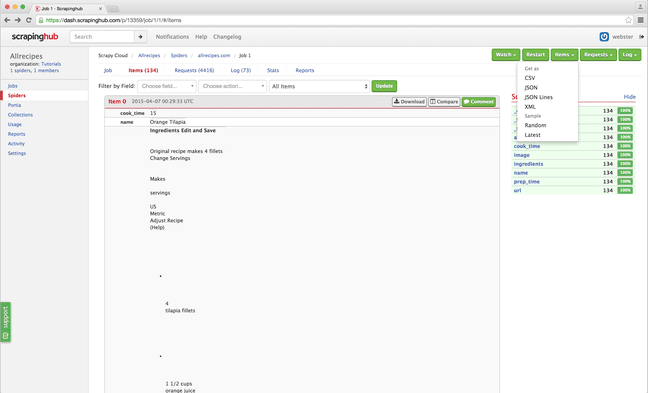This screenshot has height=393, width=648.
Task: Open Usage in the sidebar
Action: pos(14,124)
